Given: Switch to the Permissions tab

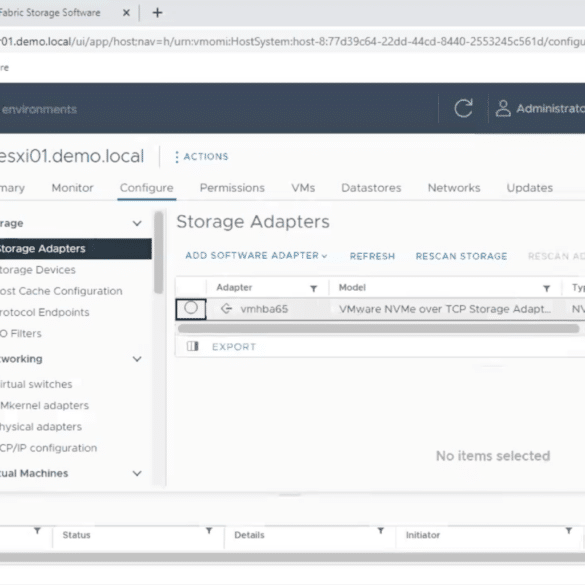Looking at the screenshot, I should click(232, 188).
